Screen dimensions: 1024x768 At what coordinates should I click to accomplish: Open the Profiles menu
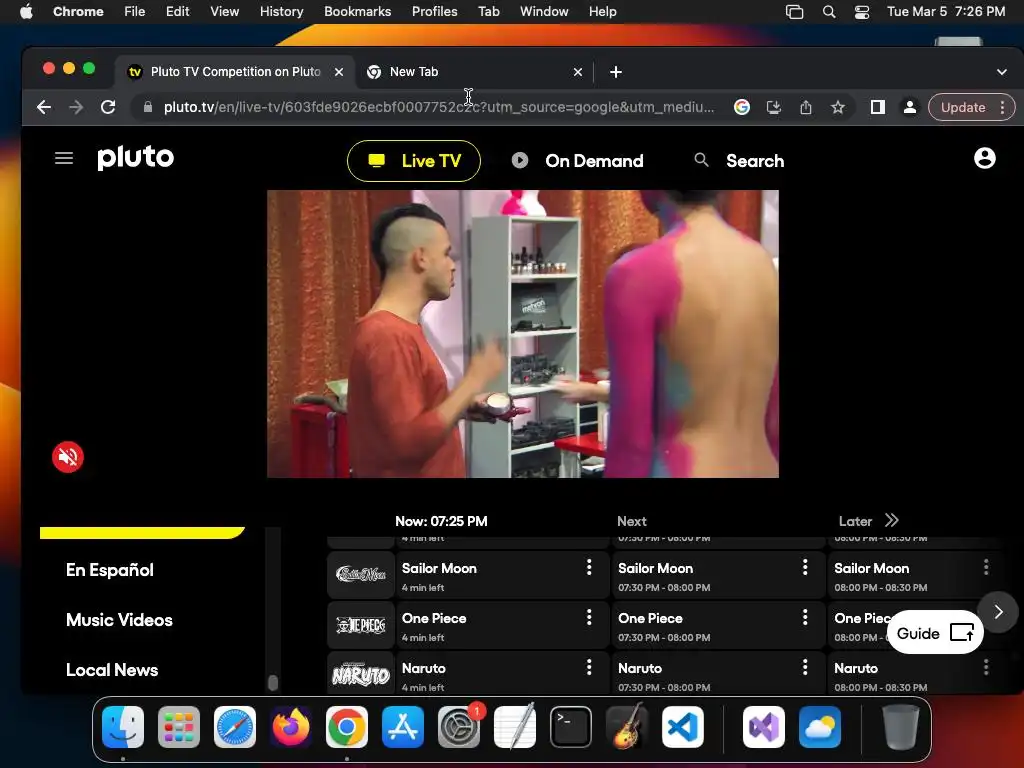434,11
